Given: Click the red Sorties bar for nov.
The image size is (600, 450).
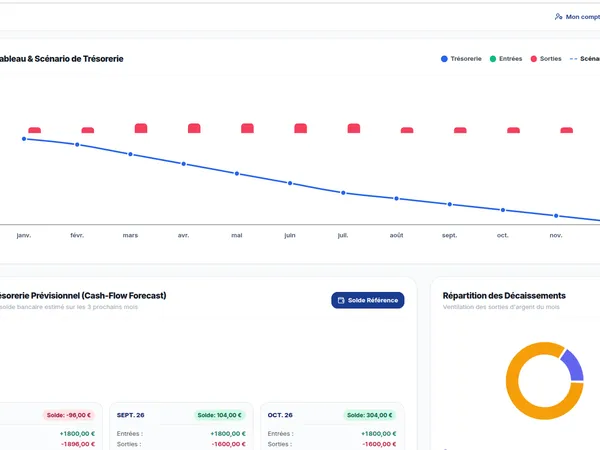Looking at the screenshot, I should 566,130.
